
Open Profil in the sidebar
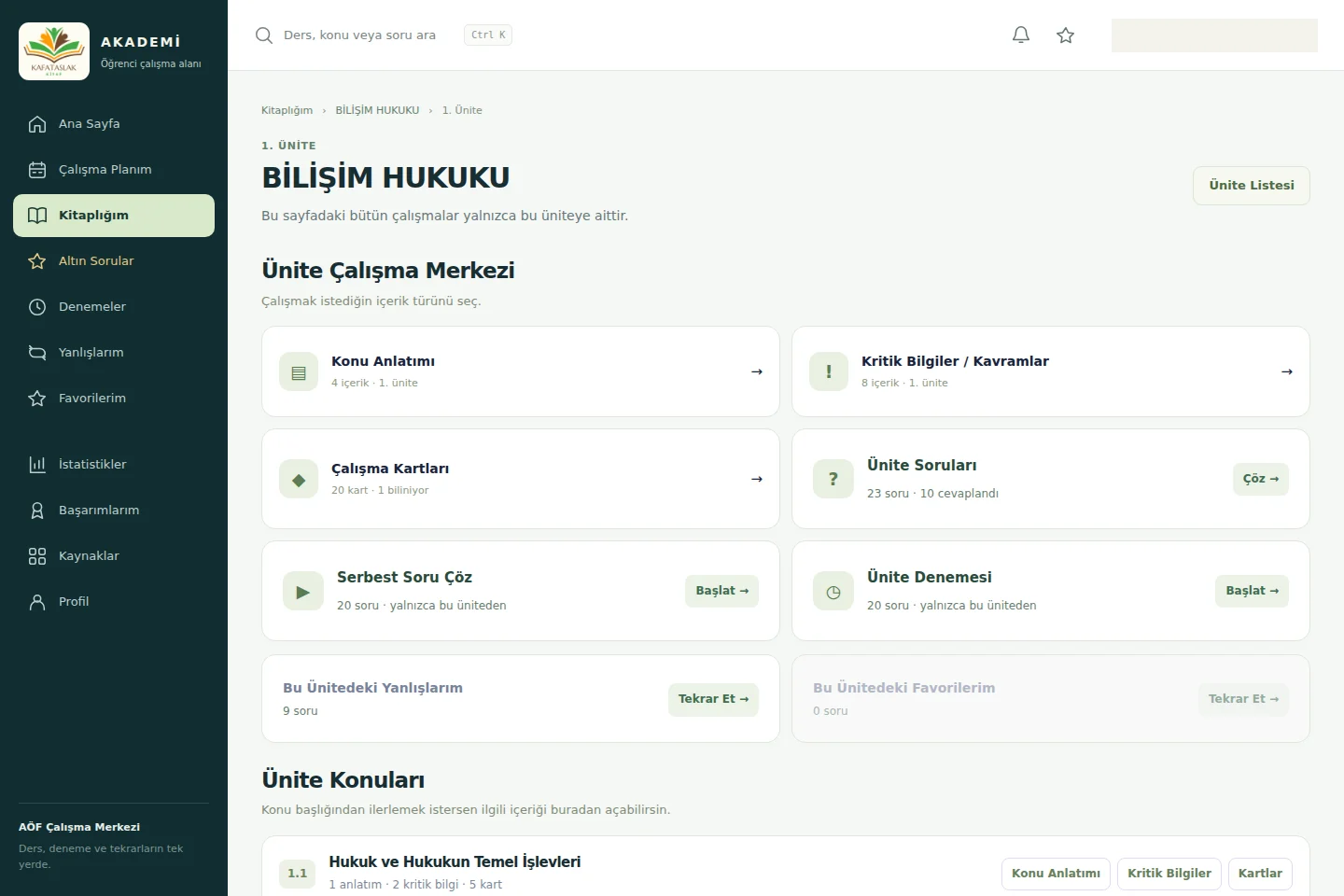(x=114, y=602)
